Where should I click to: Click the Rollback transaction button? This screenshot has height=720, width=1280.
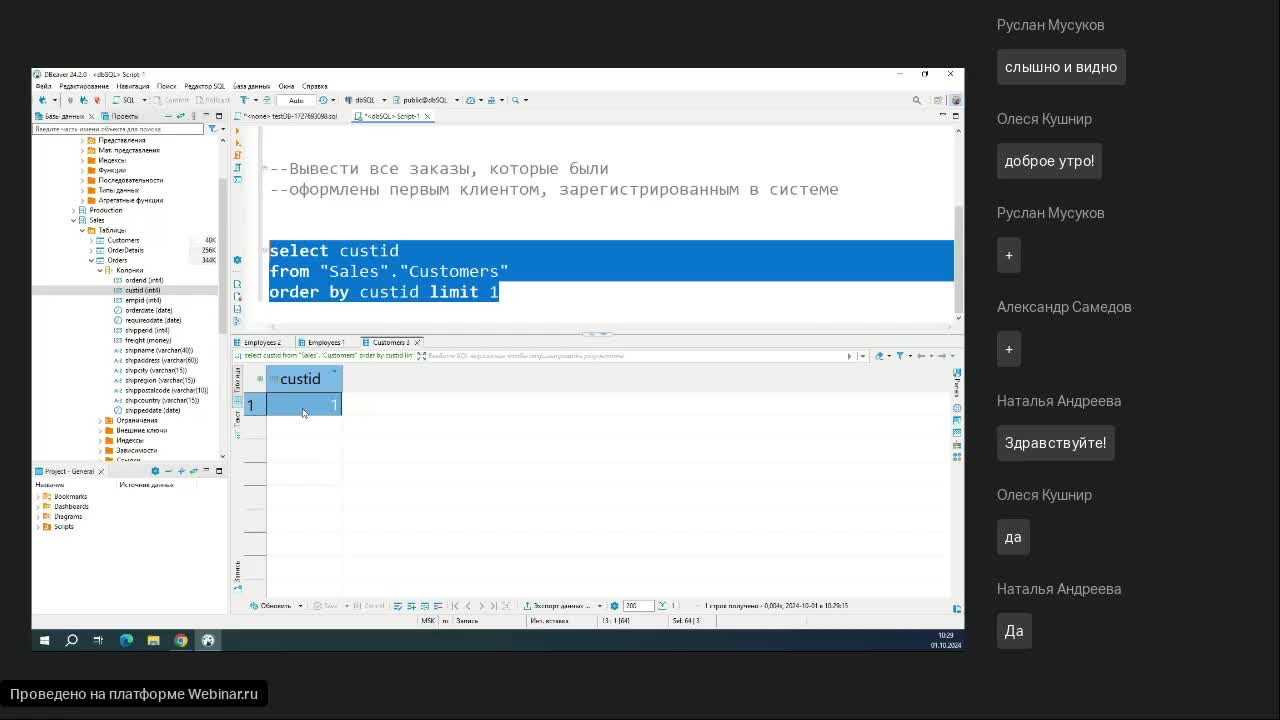[x=213, y=100]
